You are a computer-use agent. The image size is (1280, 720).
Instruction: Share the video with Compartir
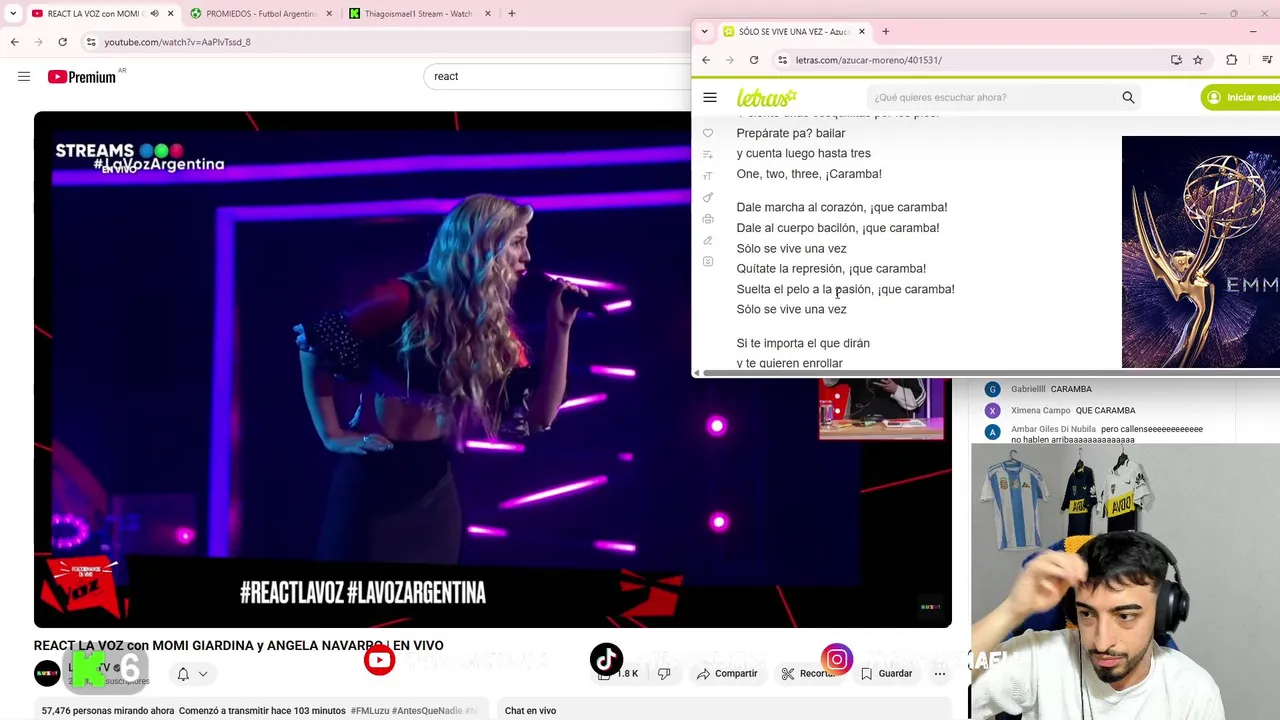click(x=727, y=674)
